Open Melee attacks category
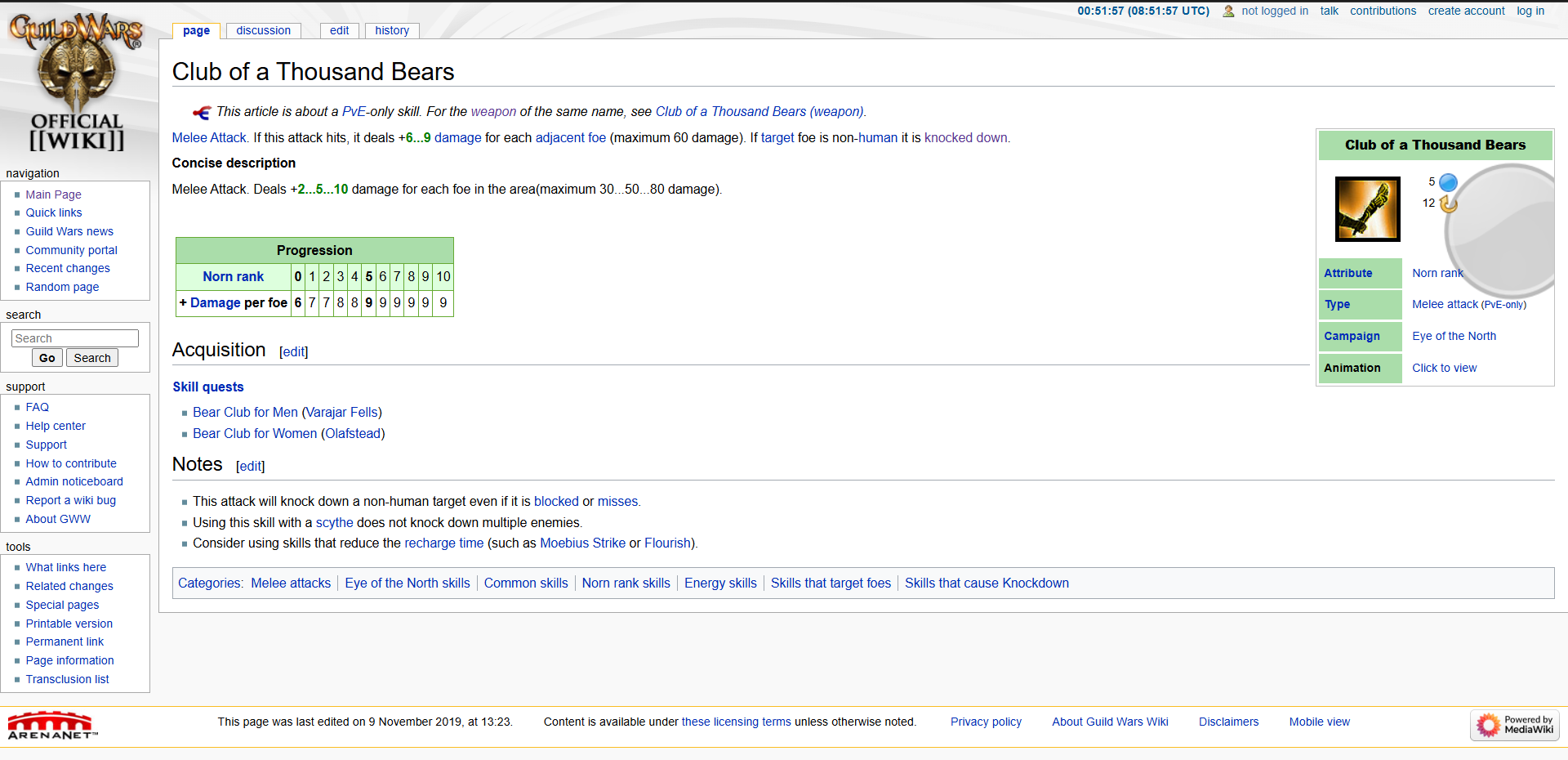The width and height of the screenshot is (1568, 760). [291, 583]
